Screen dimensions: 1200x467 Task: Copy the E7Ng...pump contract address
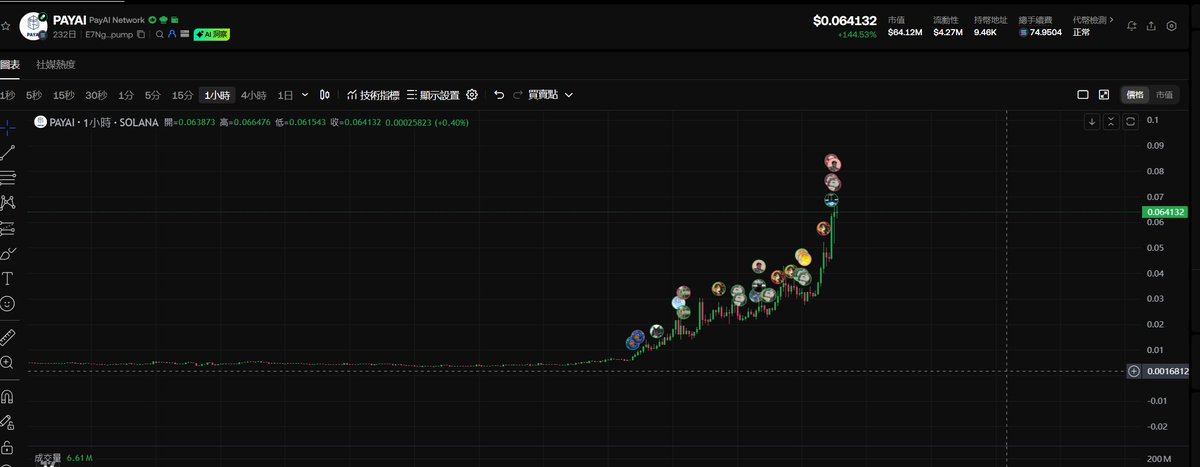pos(141,34)
